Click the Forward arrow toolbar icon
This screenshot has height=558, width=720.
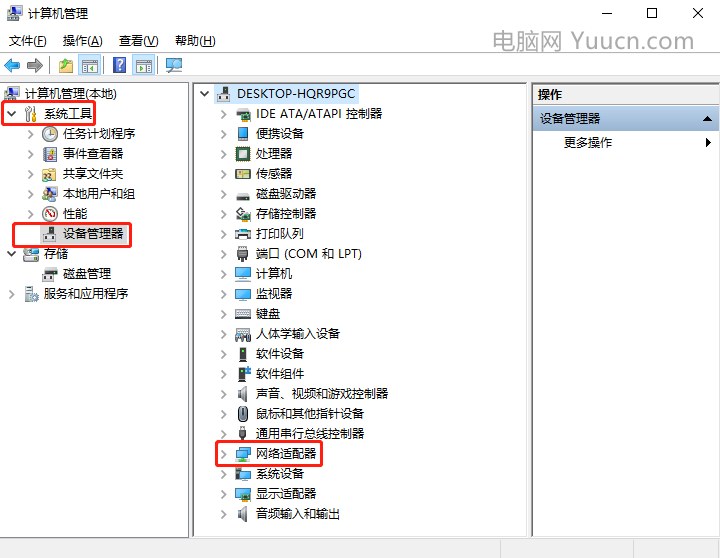tap(35, 66)
